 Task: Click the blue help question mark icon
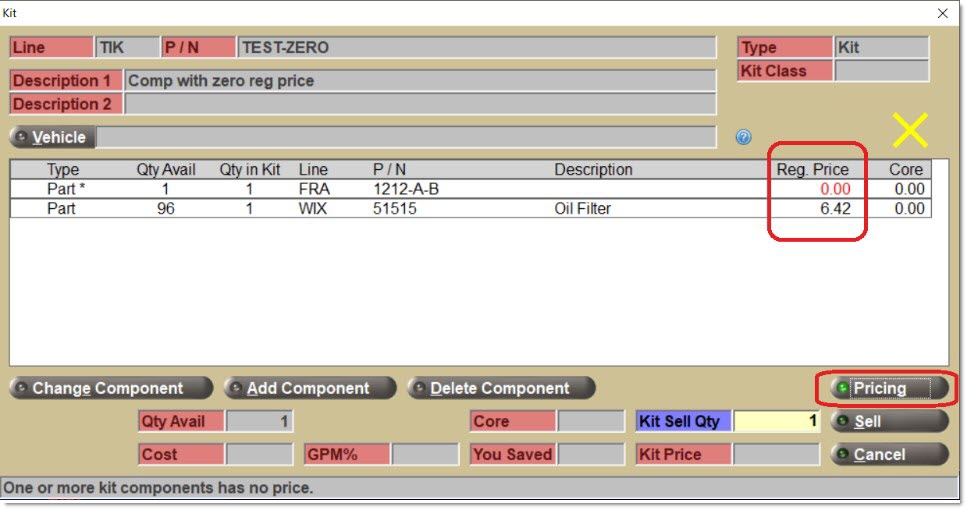point(743,137)
